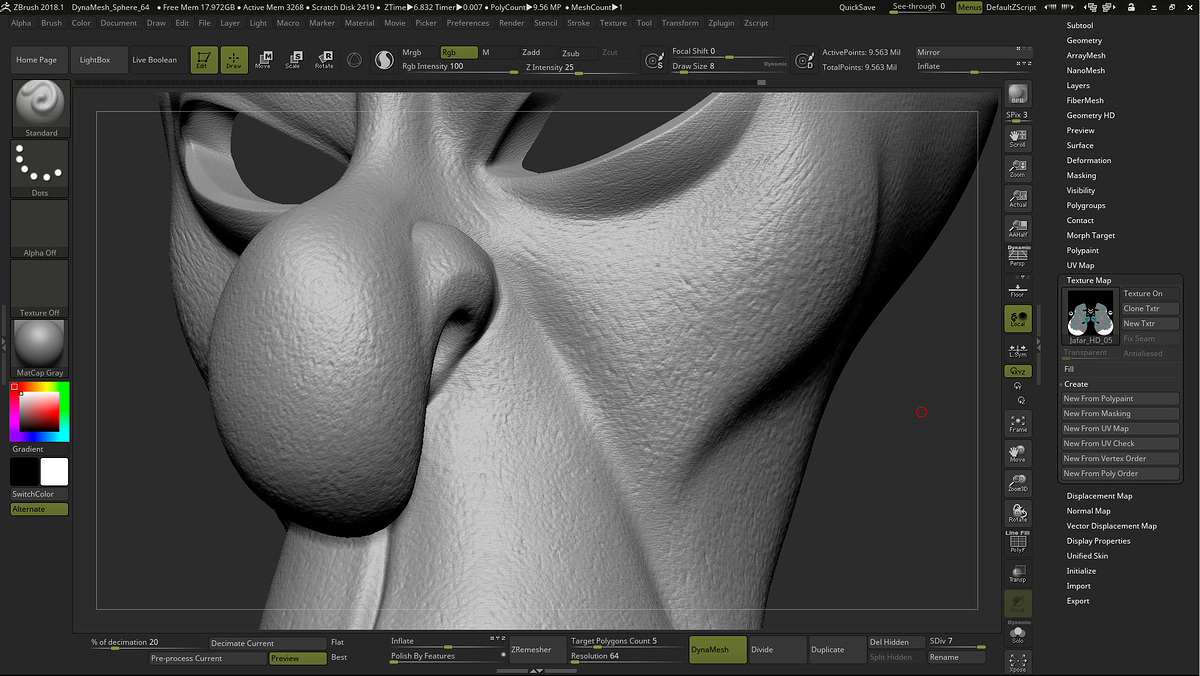Click the D icon beside ActivePoints

804,61
